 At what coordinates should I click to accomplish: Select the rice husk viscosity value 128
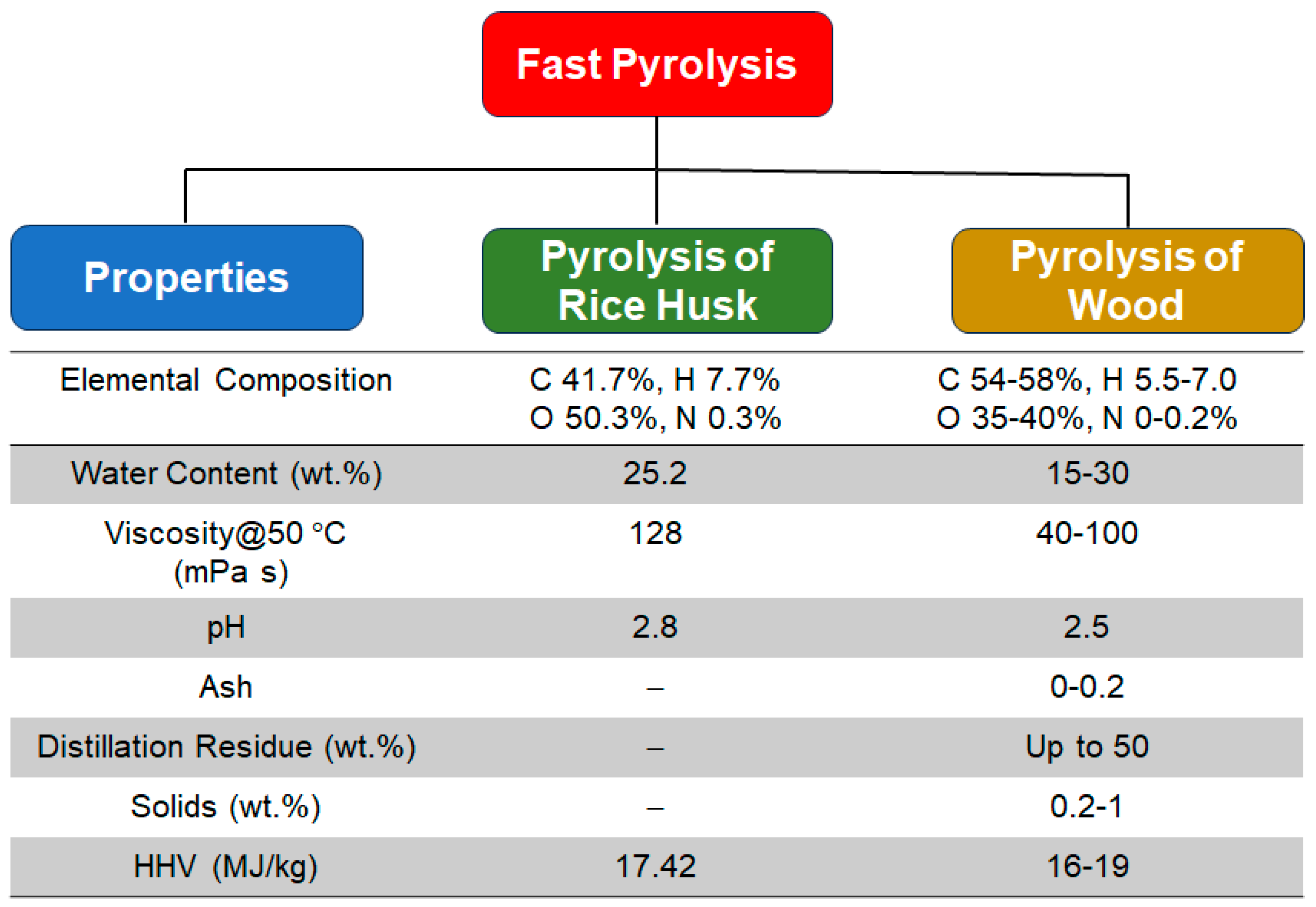(655, 533)
